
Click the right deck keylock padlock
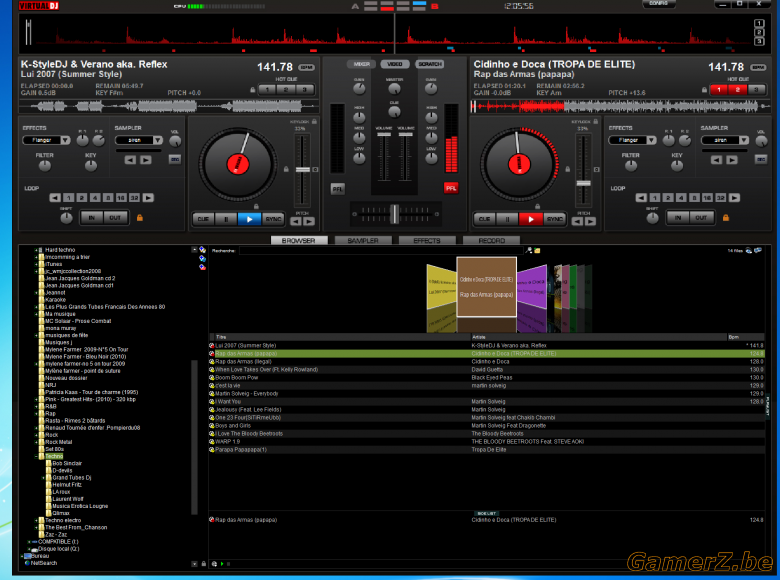595,121
